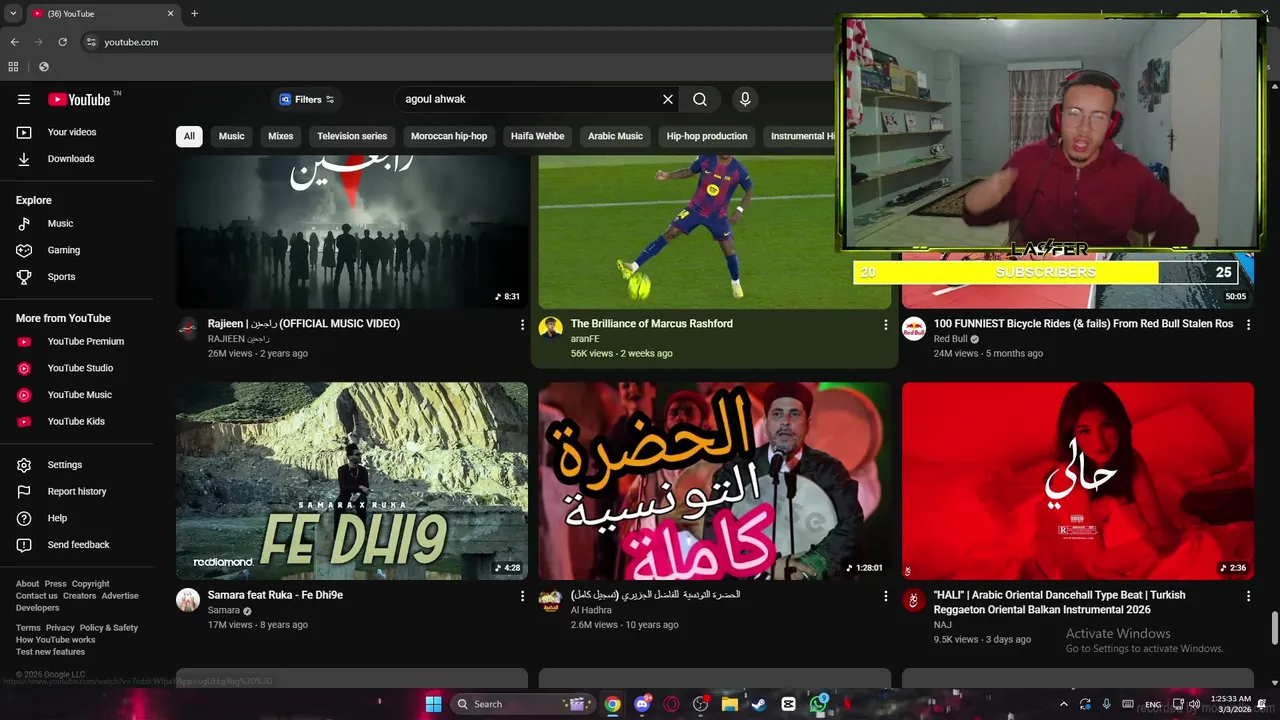Select the Moroccan hip-hop chip
The width and height of the screenshot is (1280, 720).
coord(449,136)
